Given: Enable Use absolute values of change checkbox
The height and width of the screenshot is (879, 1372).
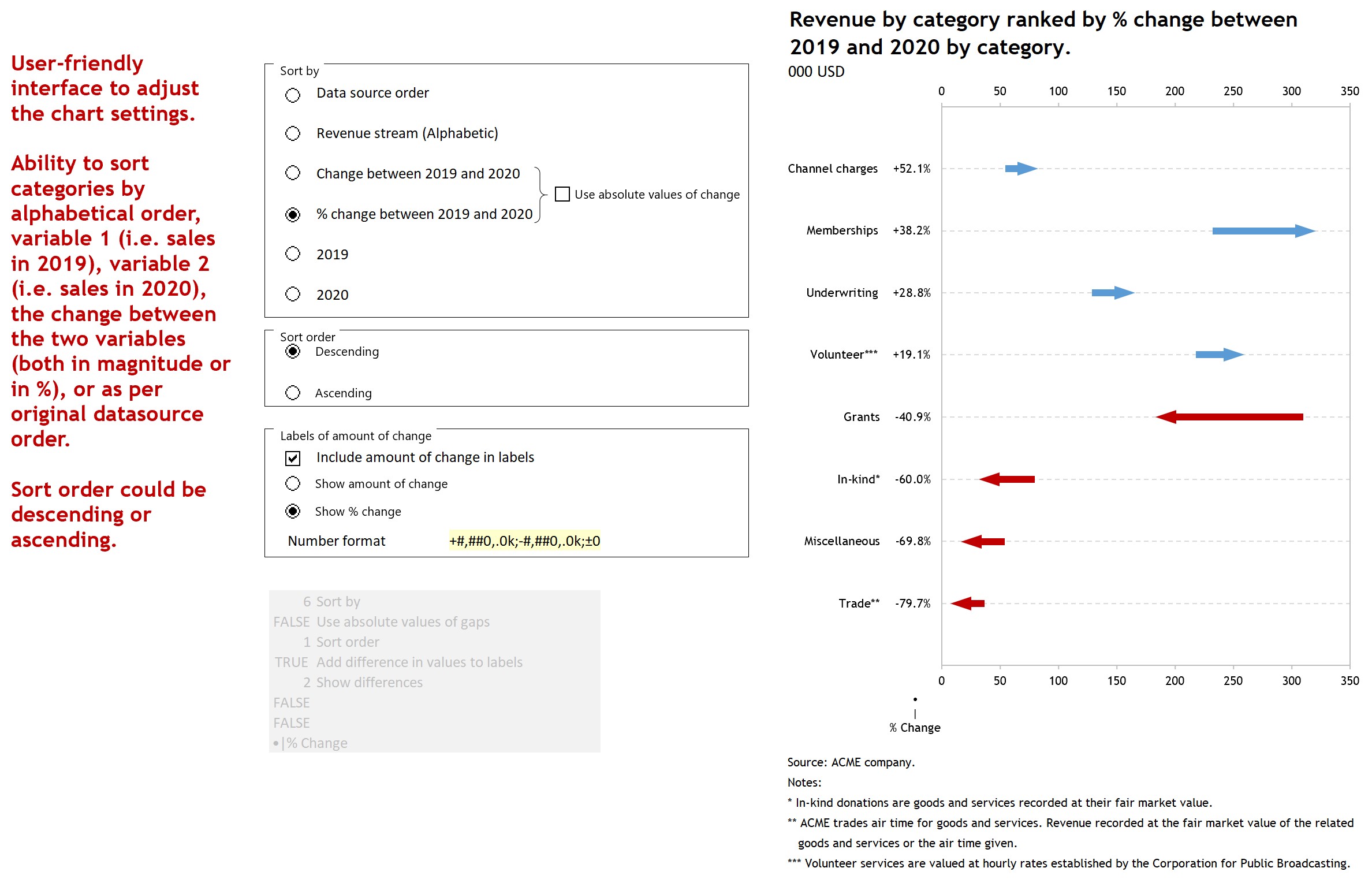Looking at the screenshot, I should pos(562,194).
